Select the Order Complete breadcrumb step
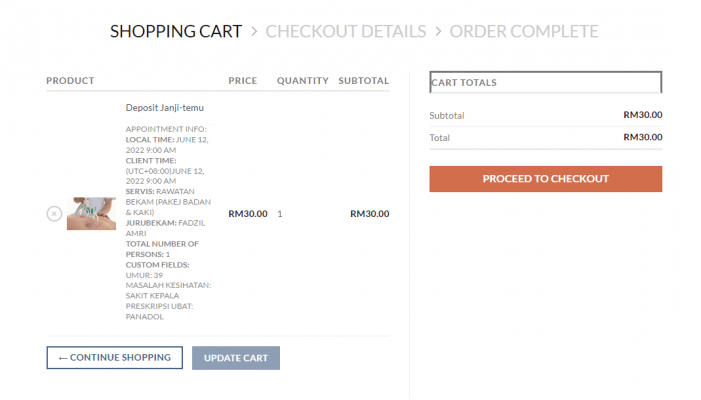Viewport: 701px width, 400px height. pyautogui.click(x=524, y=31)
